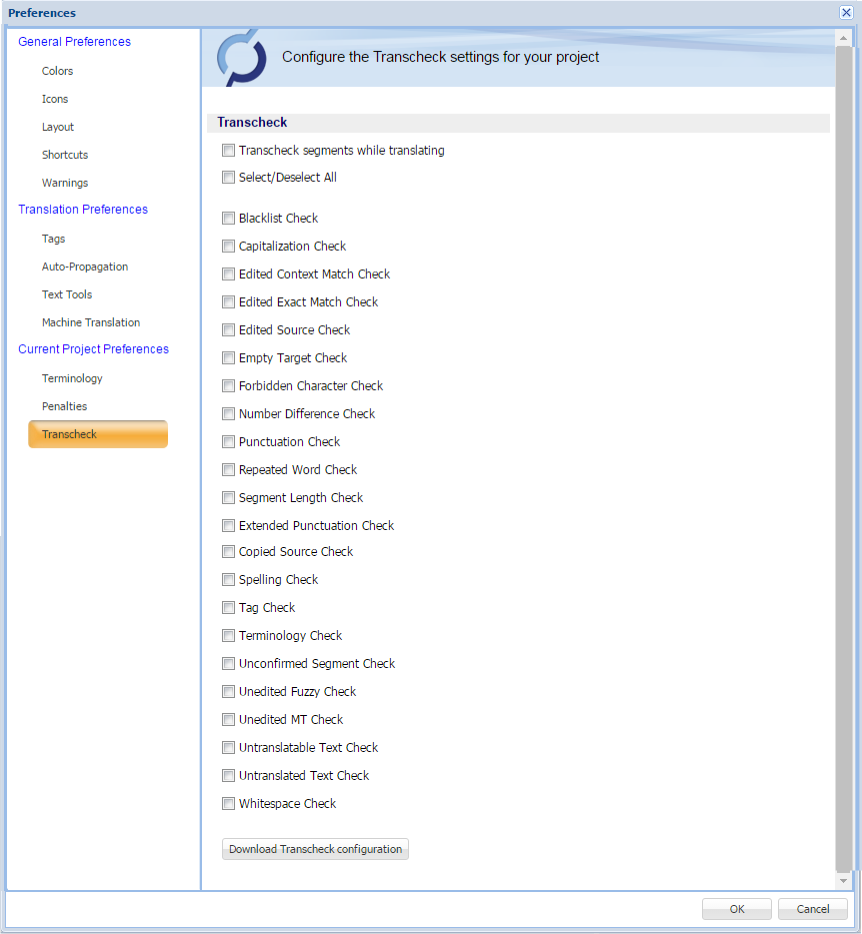
Task: Tick the Unedited MT Check checkbox
Action: 228,720
